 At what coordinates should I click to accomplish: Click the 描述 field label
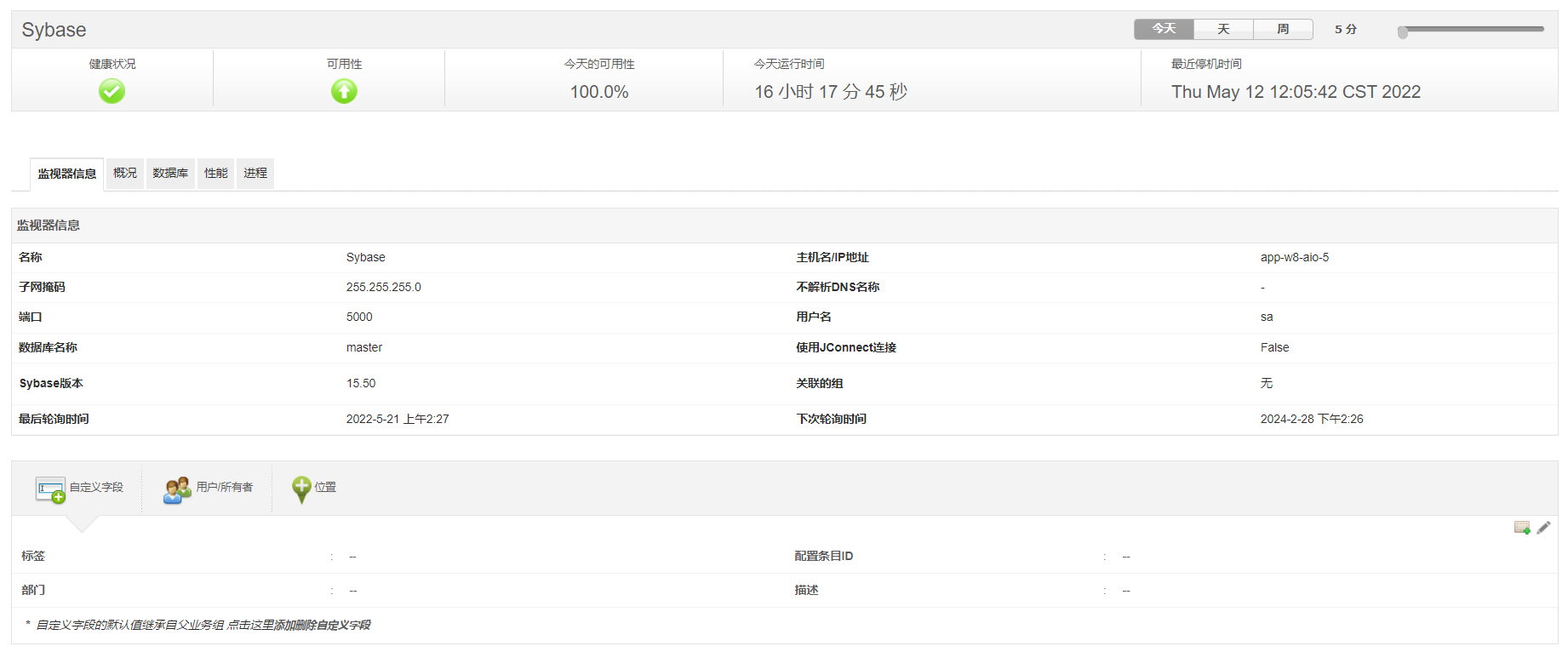[806, 590]
